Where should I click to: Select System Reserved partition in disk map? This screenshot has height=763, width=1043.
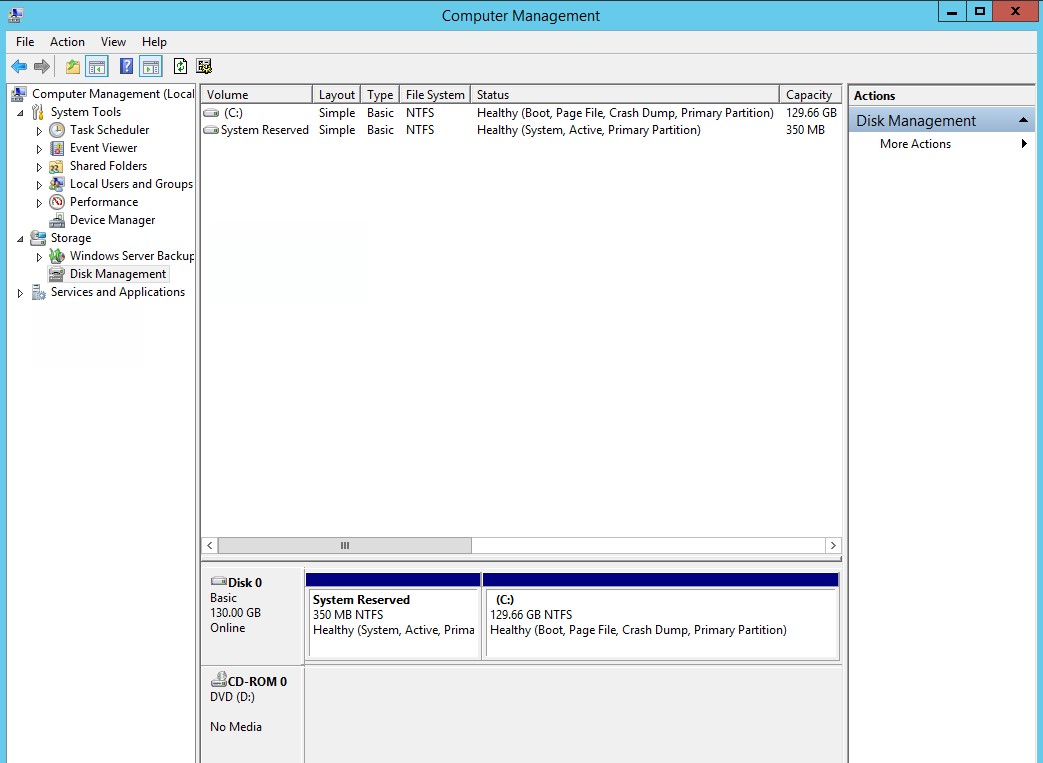[393, 616]
